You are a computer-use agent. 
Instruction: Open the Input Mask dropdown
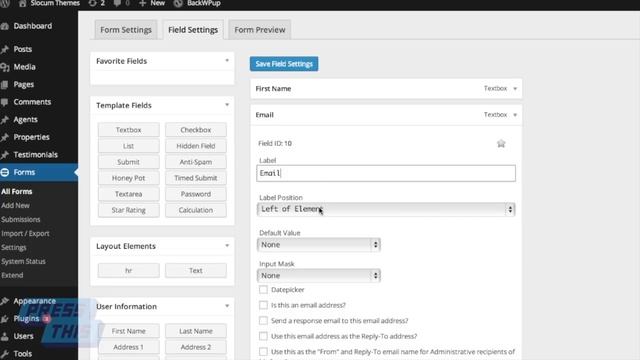pos(319,276)
